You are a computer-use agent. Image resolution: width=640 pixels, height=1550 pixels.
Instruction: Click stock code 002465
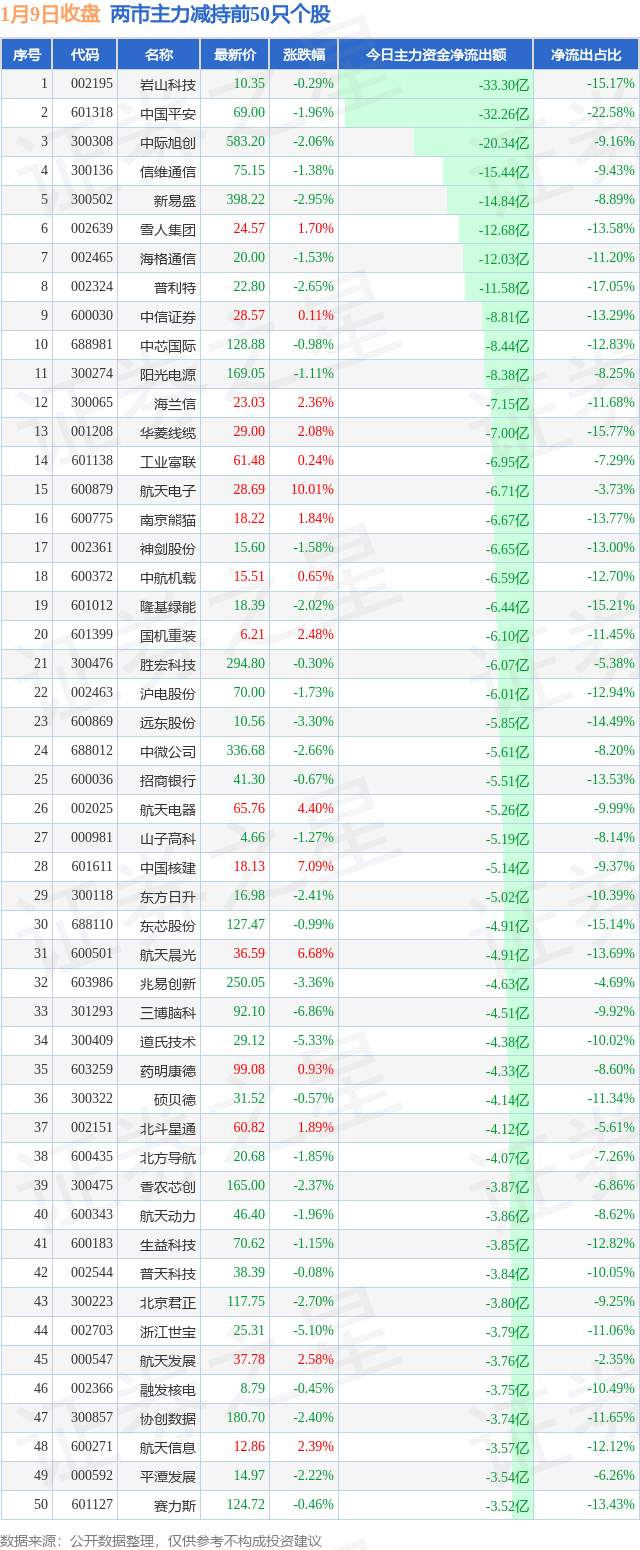click(92, 258)
